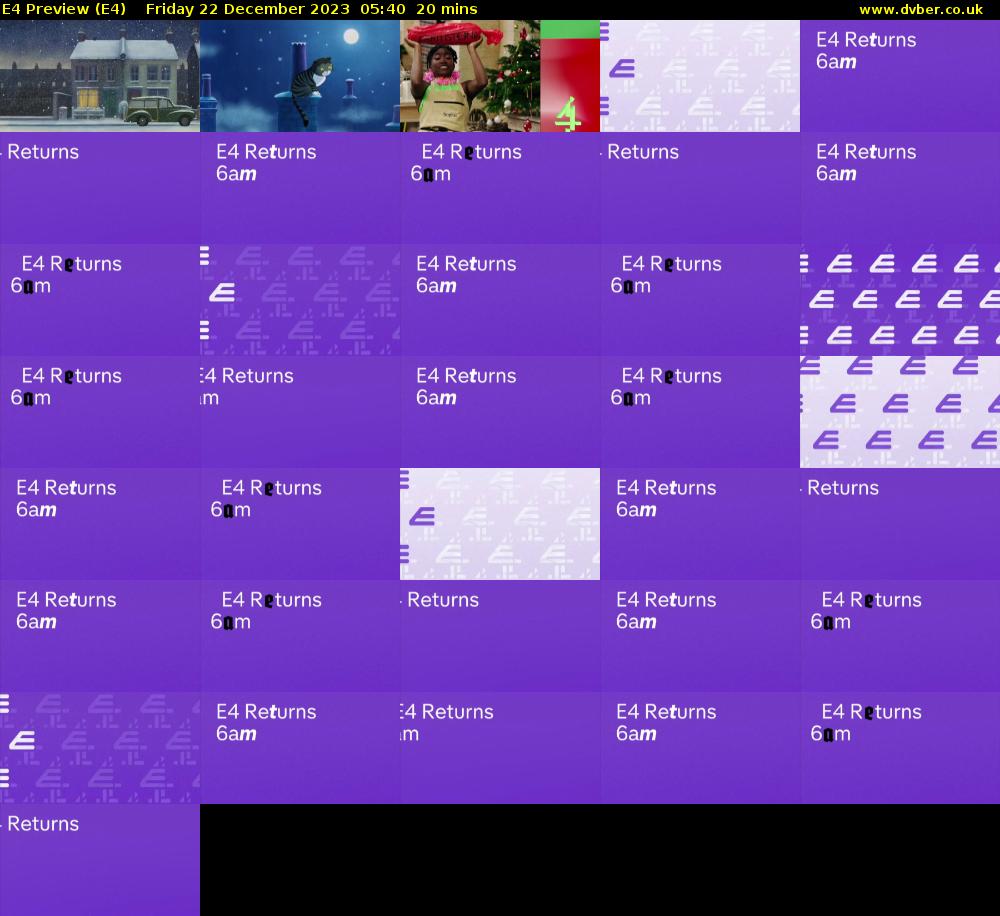Click the red Channel 4 logo frame

click(x=570, y=76)
